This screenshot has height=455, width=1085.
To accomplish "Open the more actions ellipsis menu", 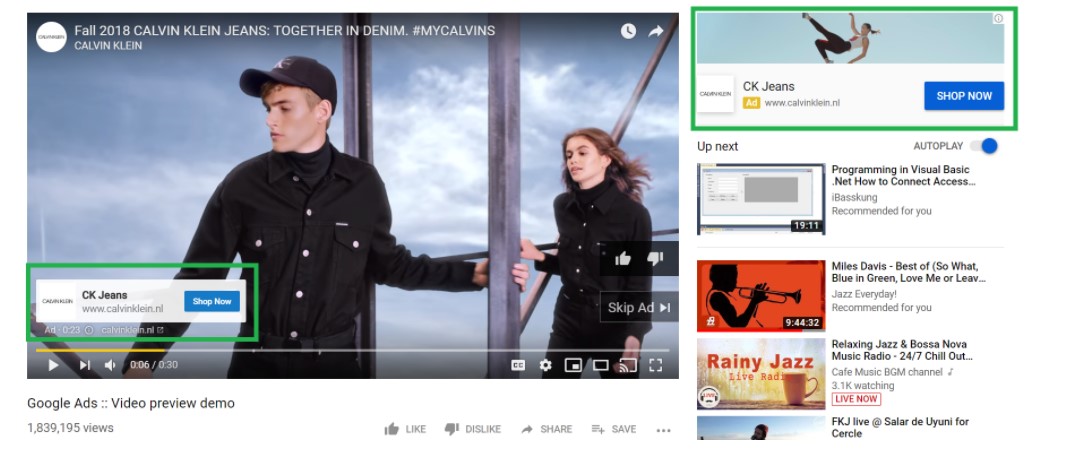I will [663, 430].
